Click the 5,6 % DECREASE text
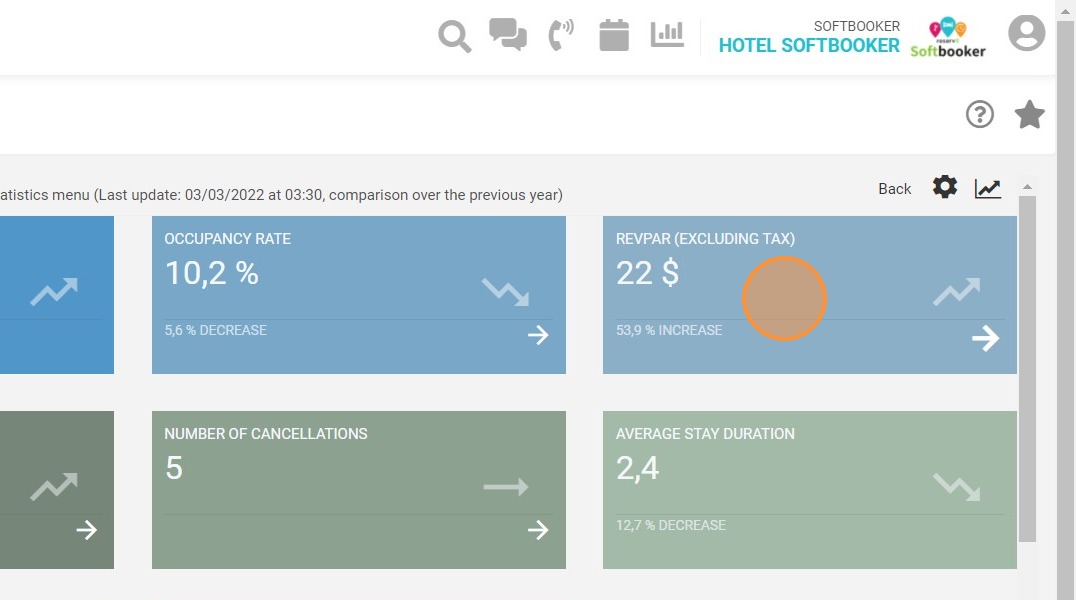The height and width of the screenshot is (600, 1076). coord(215,330)
